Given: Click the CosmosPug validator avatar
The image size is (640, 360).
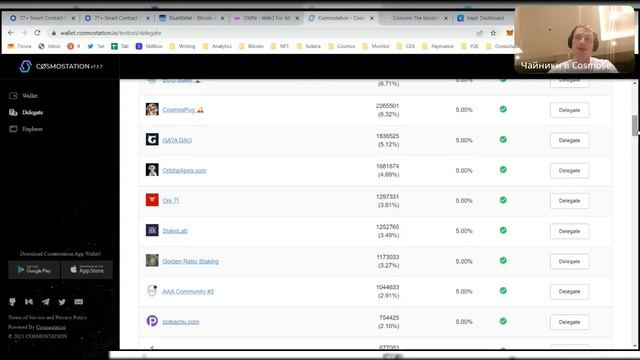Looking at the screenshot, I should pyautogui.click(x=152, y=109).
